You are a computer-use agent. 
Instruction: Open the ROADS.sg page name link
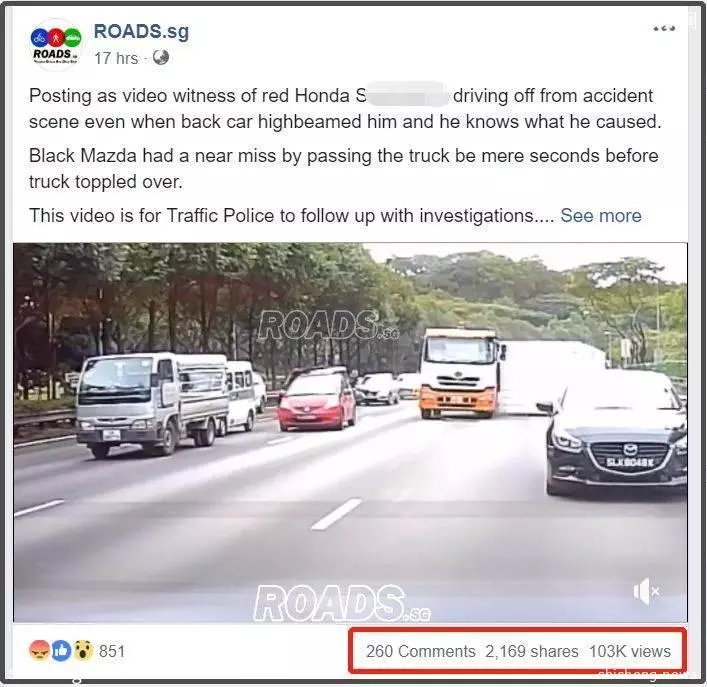click(x=142, y=32)
